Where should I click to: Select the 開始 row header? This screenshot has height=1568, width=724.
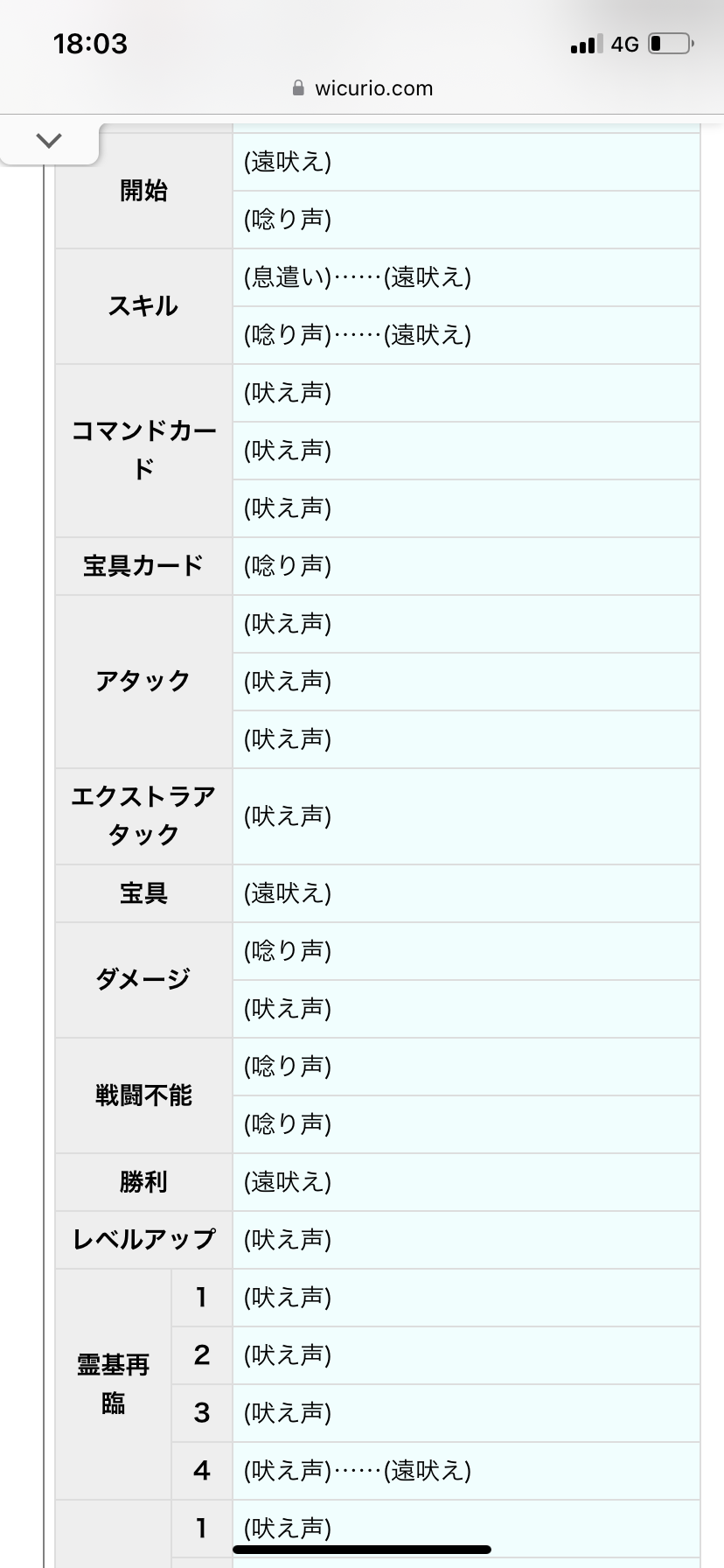(143, 191)
